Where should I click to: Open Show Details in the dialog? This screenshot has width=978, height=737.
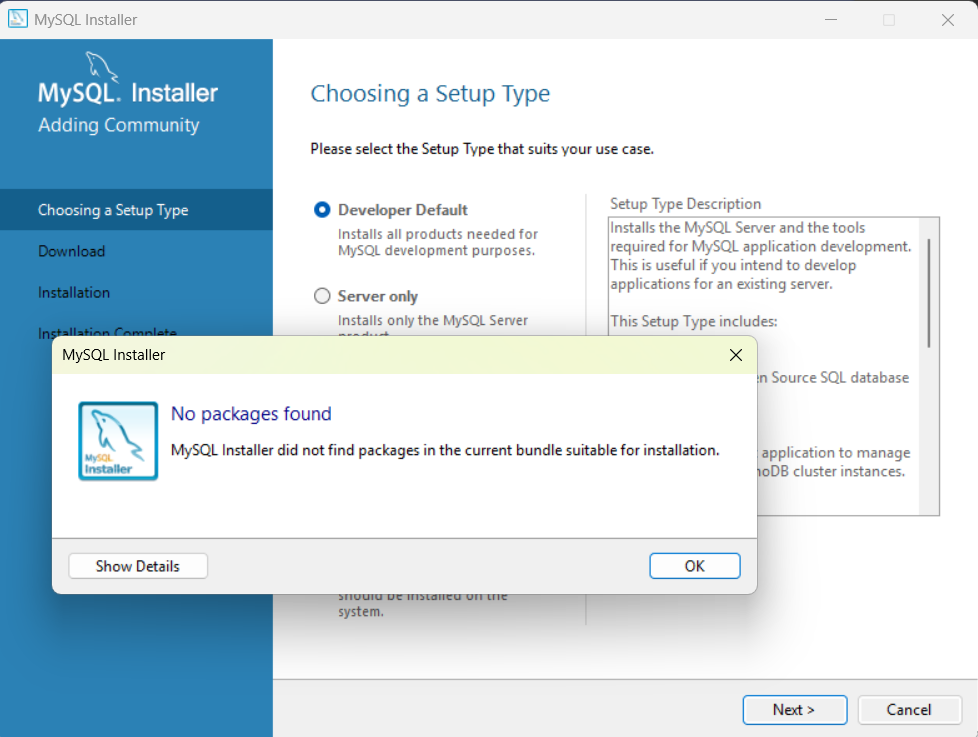point(138,566)
